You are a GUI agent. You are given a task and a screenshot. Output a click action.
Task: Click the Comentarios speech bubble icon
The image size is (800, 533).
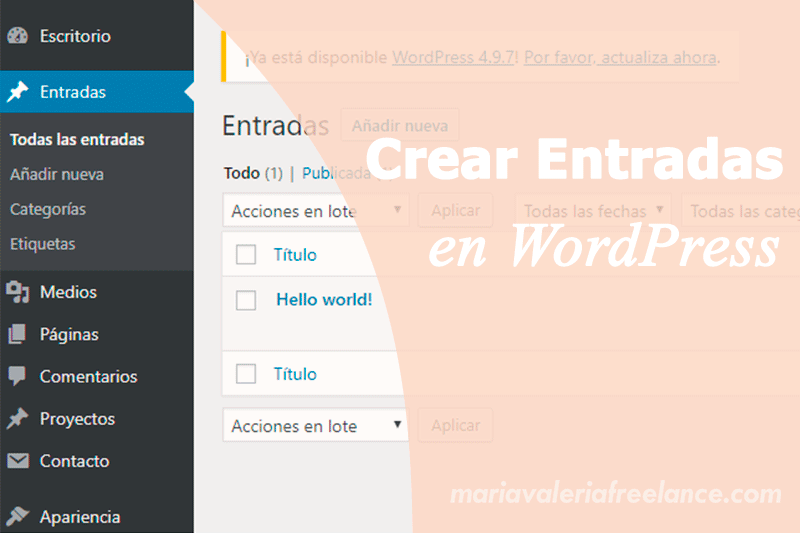click(18, 376)
